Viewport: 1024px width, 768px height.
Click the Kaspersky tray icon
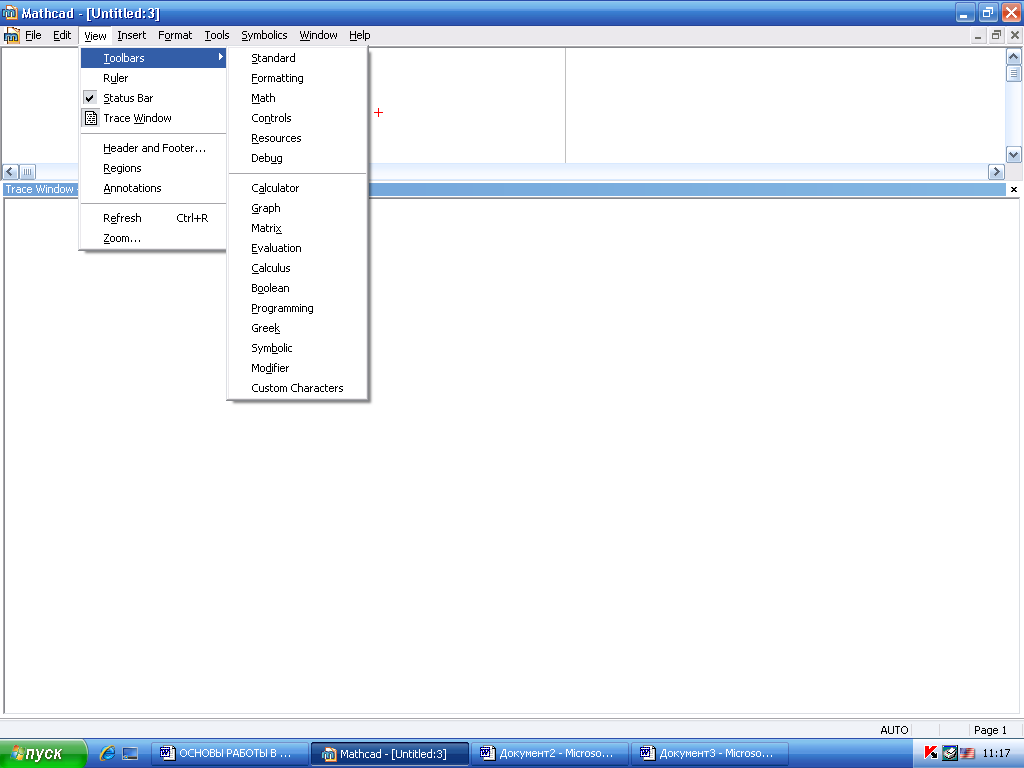931,753
